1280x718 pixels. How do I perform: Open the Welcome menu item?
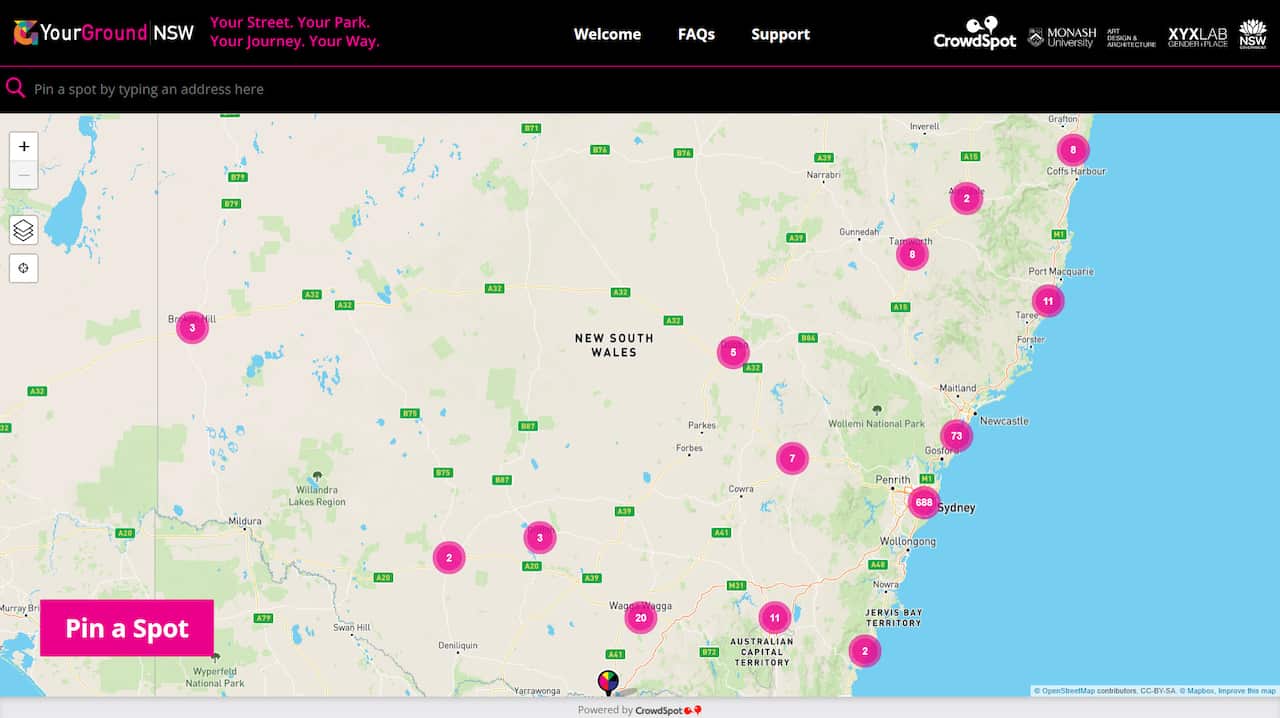[607, 34]
